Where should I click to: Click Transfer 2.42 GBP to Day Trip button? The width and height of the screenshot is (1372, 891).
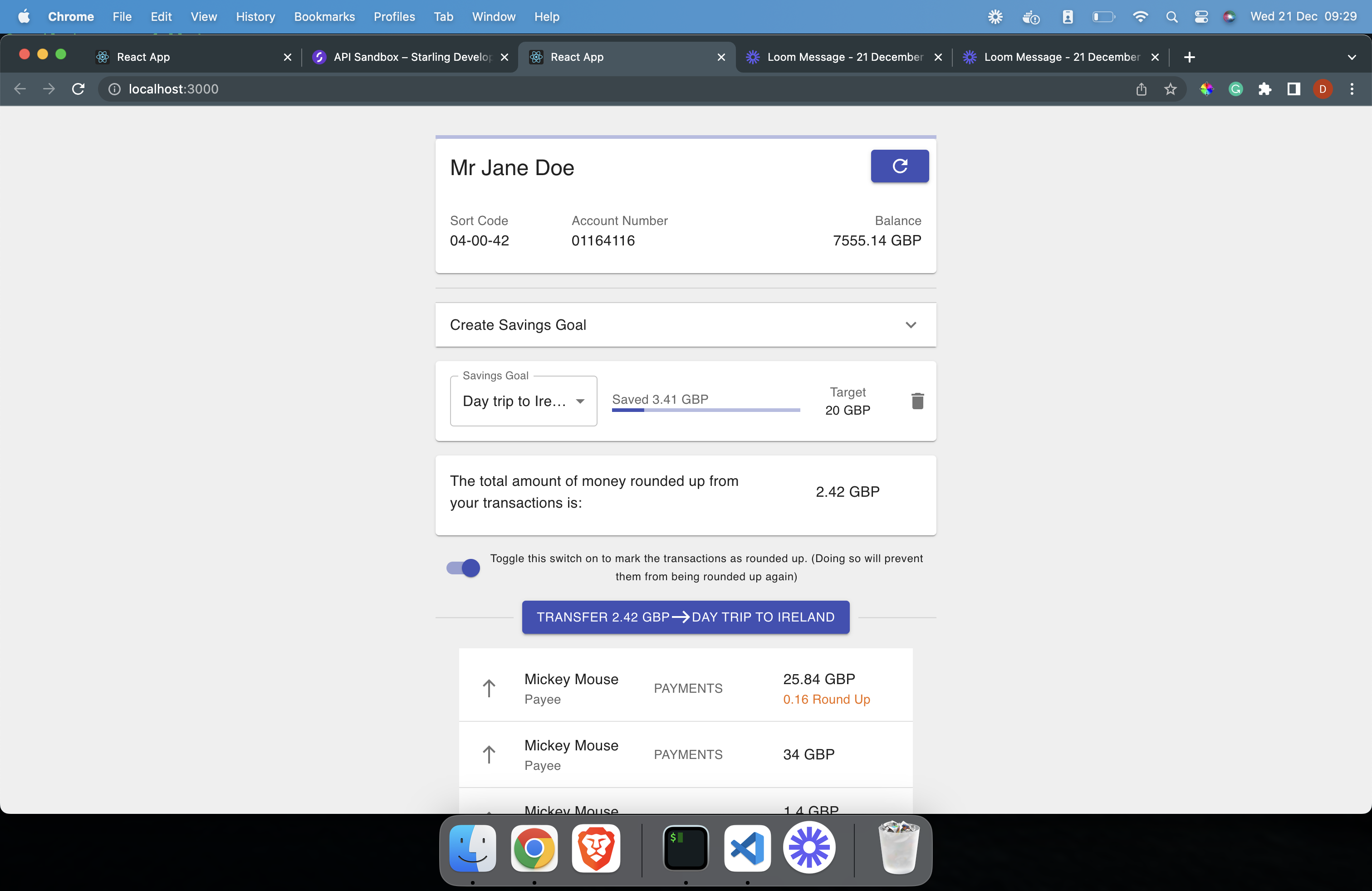(686, 617)
